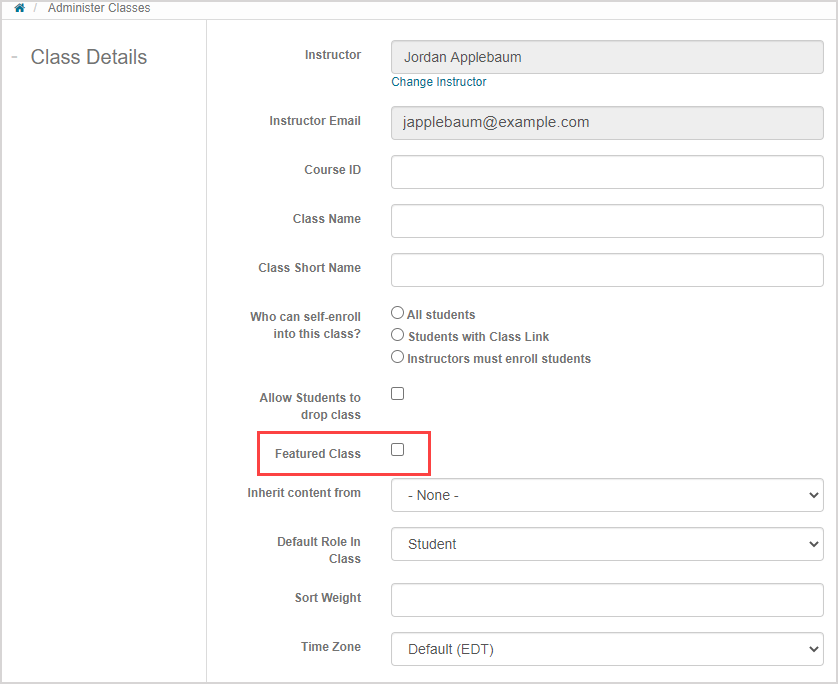
Task: Open the Time Zone dropdown
Action: 607,649
